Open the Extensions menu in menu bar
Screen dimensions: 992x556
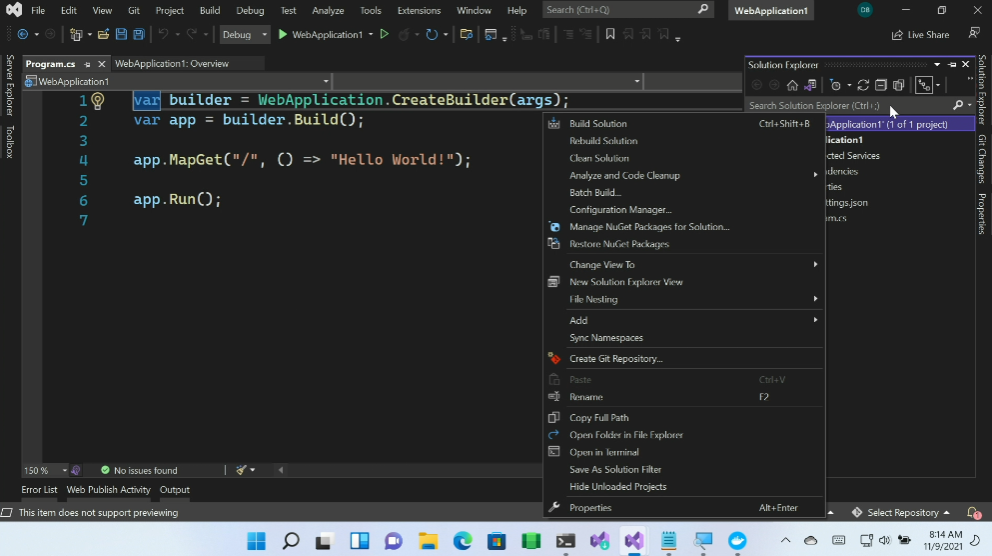(418, 10)
